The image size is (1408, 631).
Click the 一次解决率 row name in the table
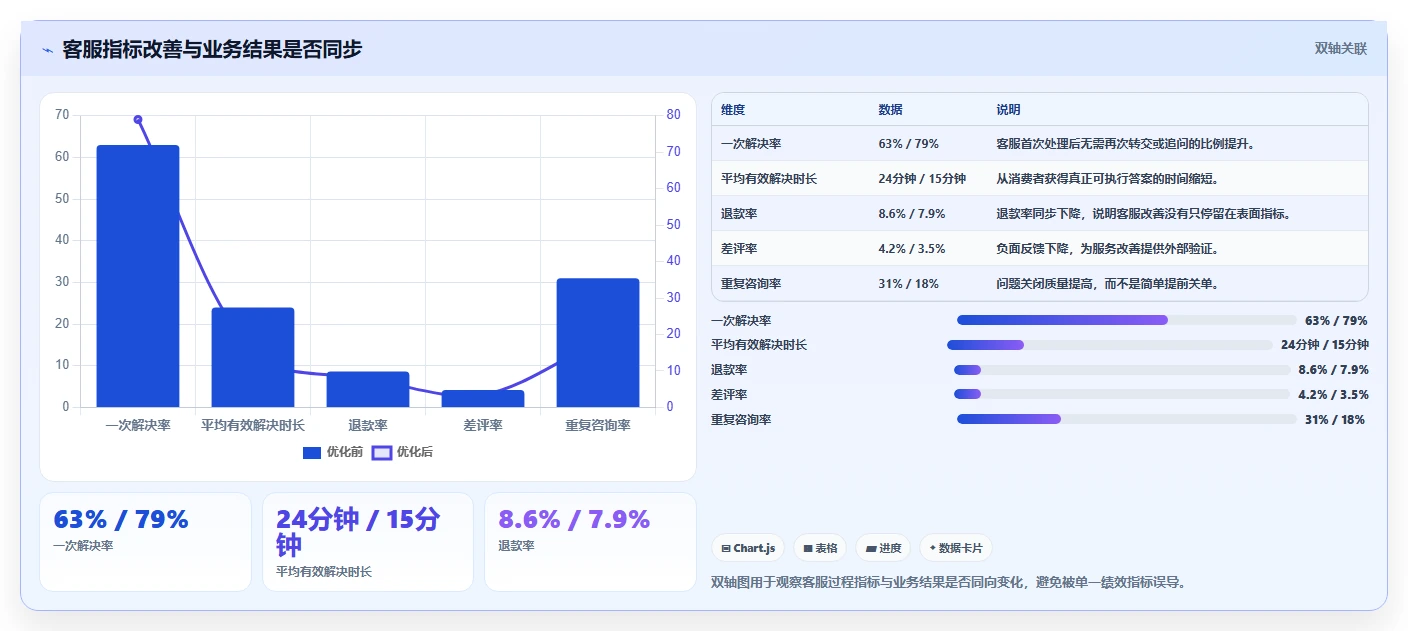coord(751,144)
